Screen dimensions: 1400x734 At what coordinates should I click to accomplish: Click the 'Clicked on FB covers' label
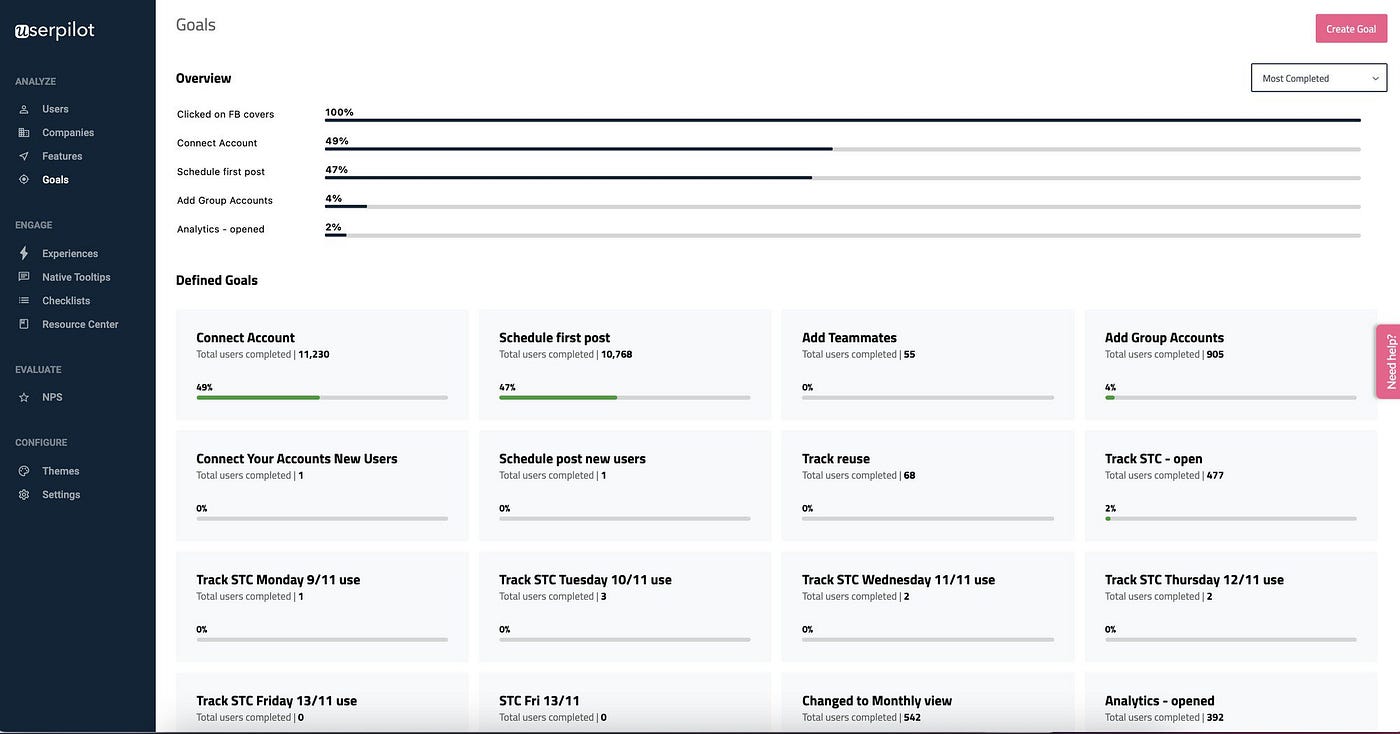point(225,114)
